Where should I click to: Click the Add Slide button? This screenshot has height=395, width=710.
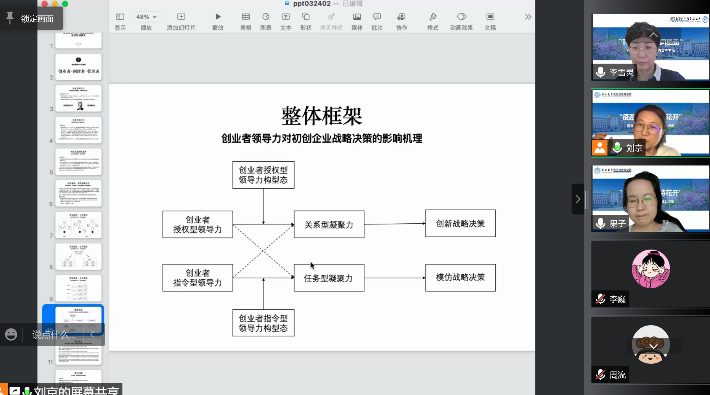[181, 20]
